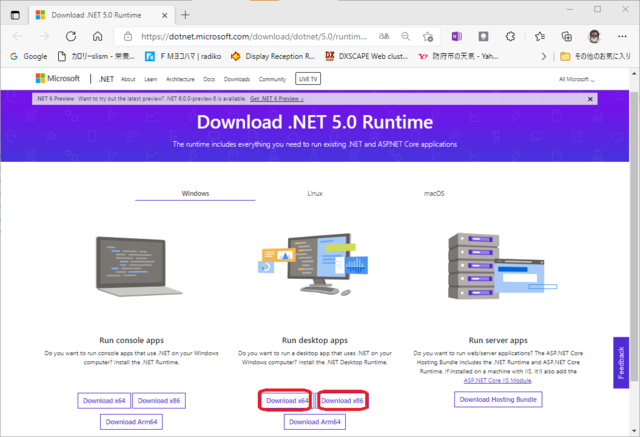
Task: Open the Learn menu item
Action: 151,79
